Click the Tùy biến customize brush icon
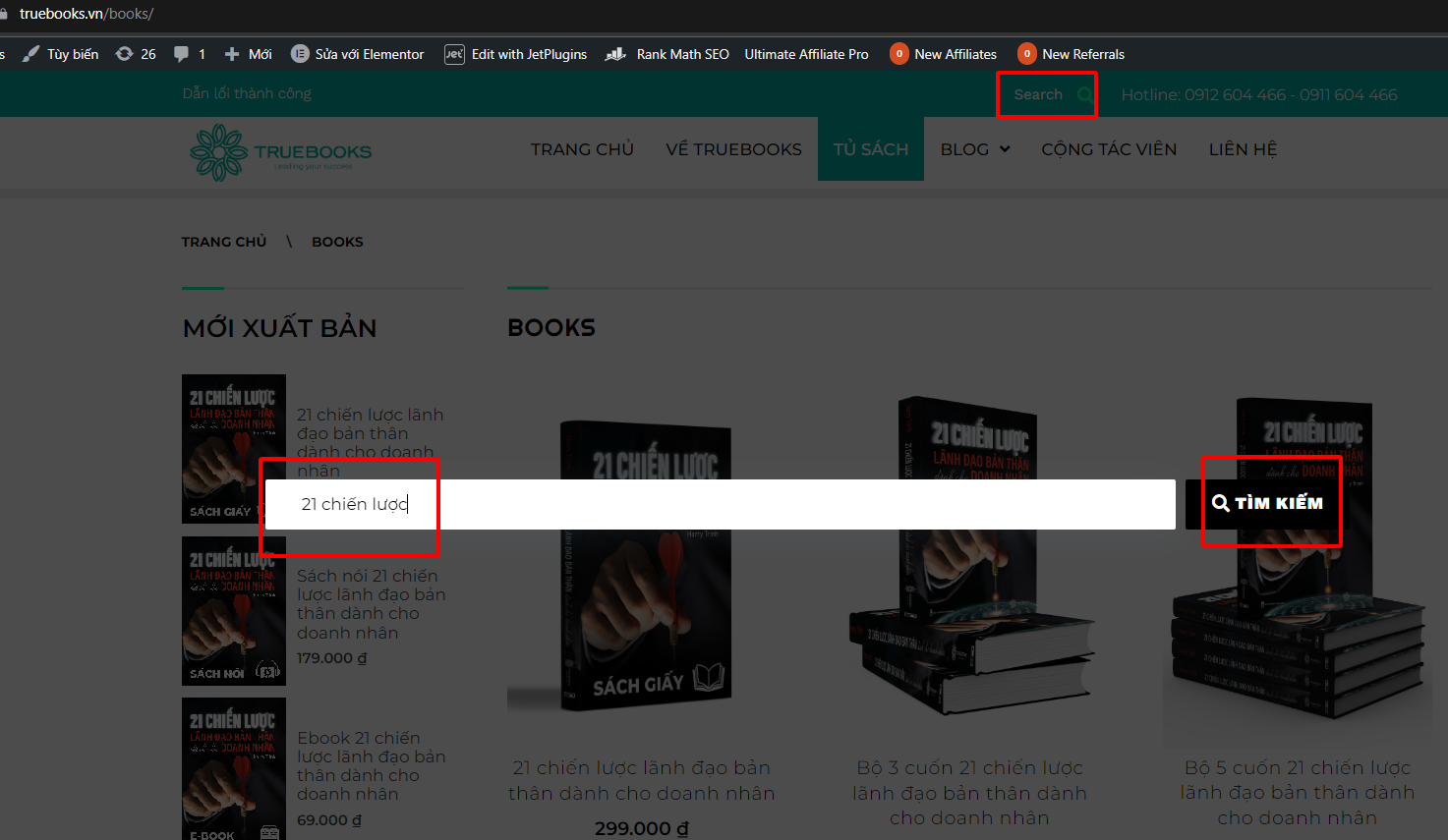 tap(31, 54)
